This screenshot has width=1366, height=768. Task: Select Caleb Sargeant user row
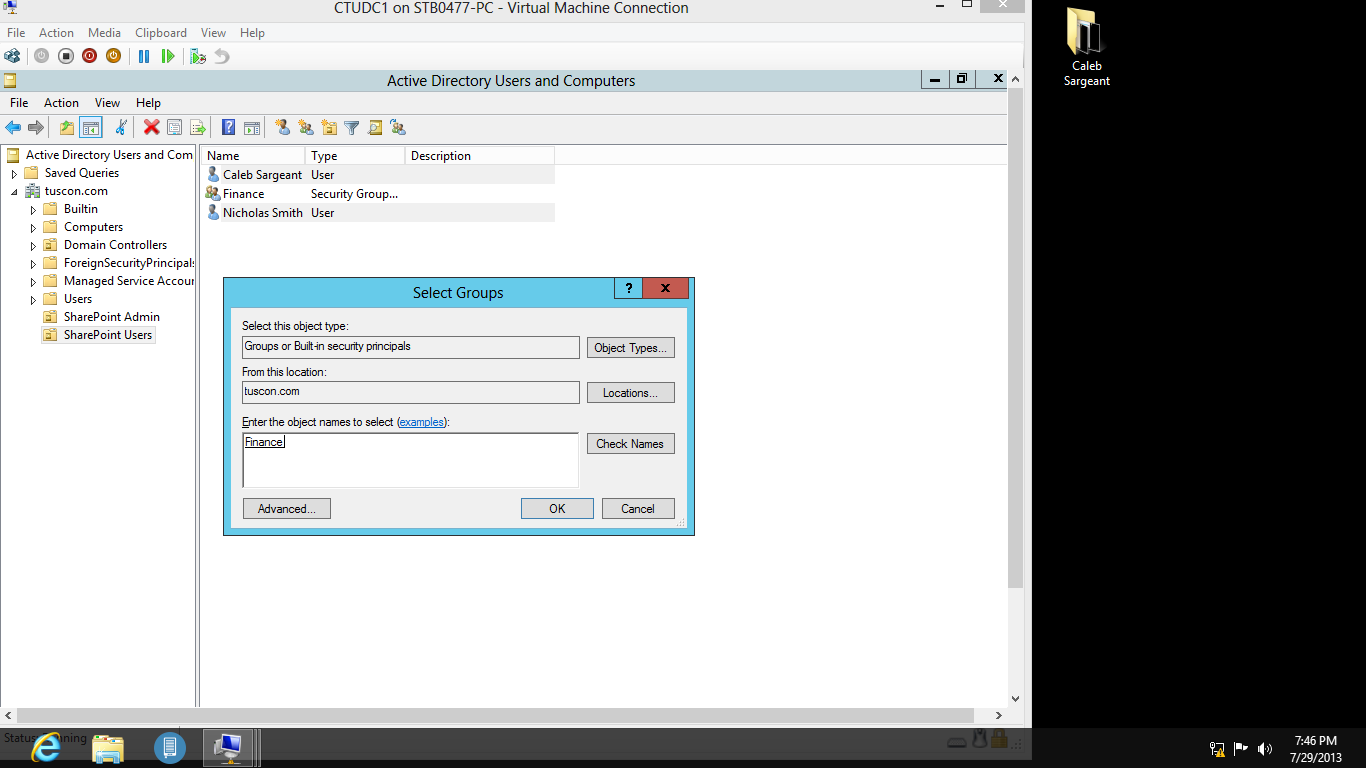click(379, 175)
